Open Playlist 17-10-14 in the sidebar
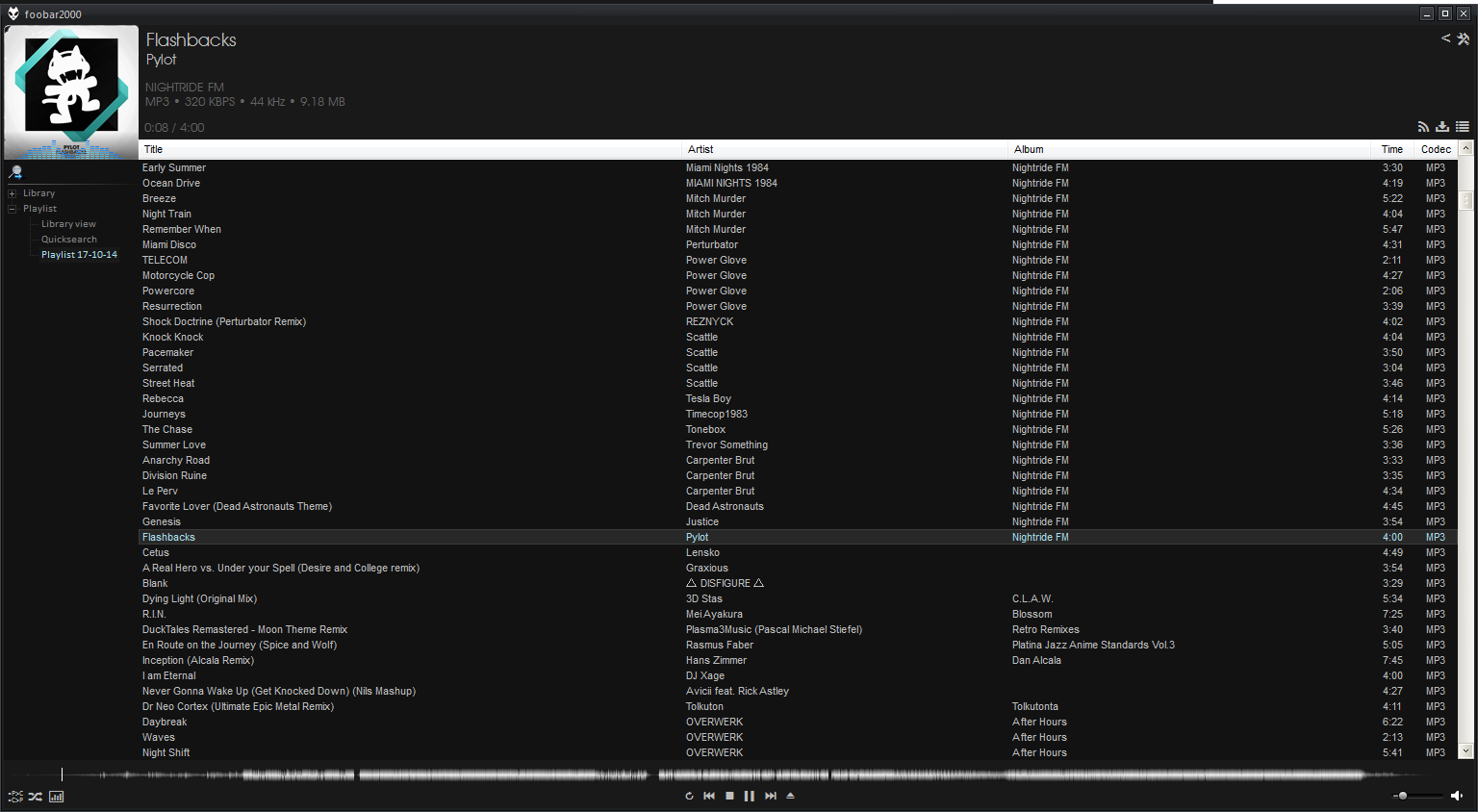Image resolution: width=1478 pixels, height=812 pixels. 79,255
